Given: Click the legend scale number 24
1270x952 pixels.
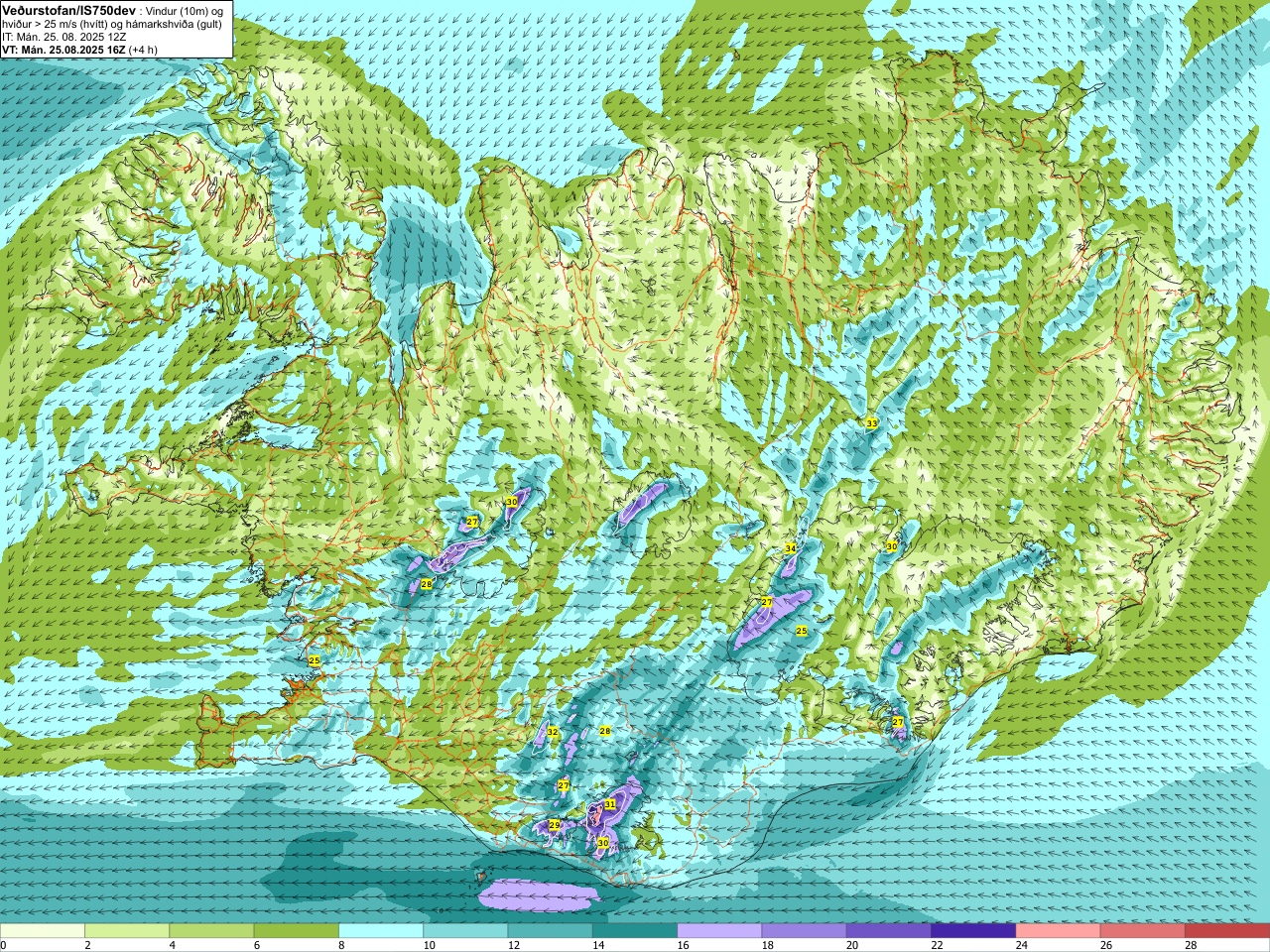Looking at the screenshot, I should click(1022, 945).
